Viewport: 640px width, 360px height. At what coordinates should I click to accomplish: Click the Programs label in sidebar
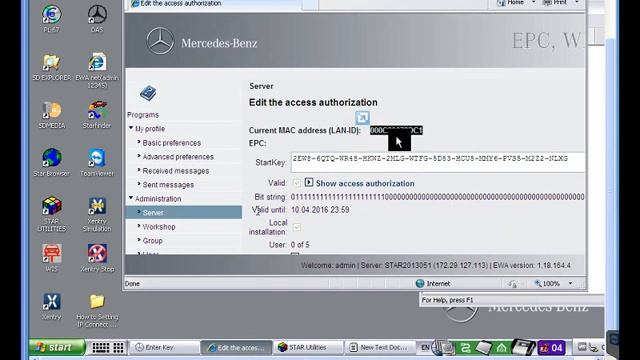click(143, 115)
